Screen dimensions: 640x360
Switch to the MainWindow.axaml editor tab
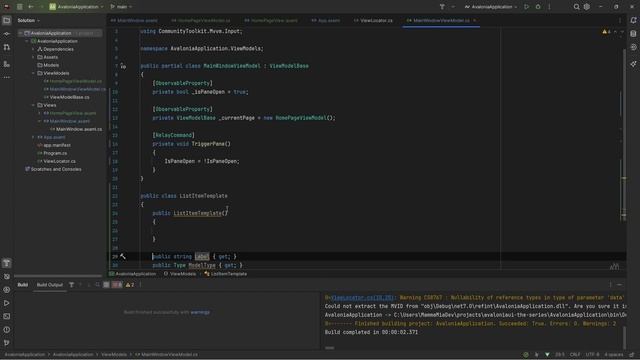(134, 20)
